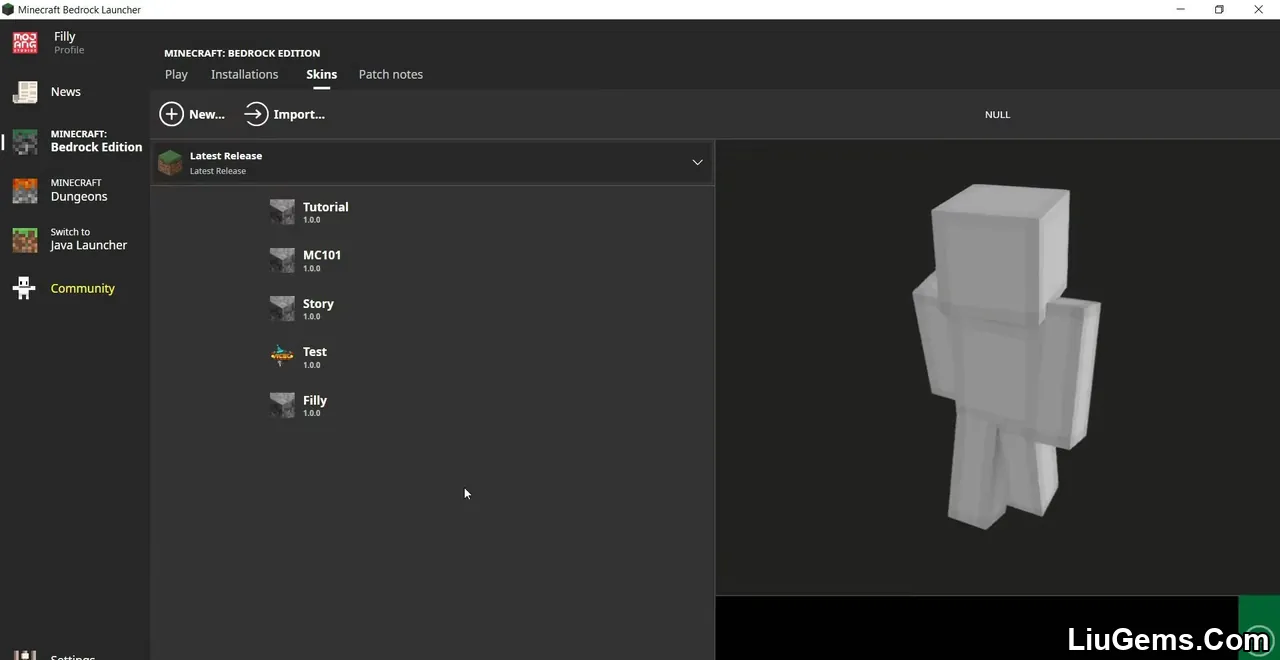The height and width of the screenshot is (660, 1280).
Task: Open Minecraft Dungeons sidebar label
Action: [79, 190]
